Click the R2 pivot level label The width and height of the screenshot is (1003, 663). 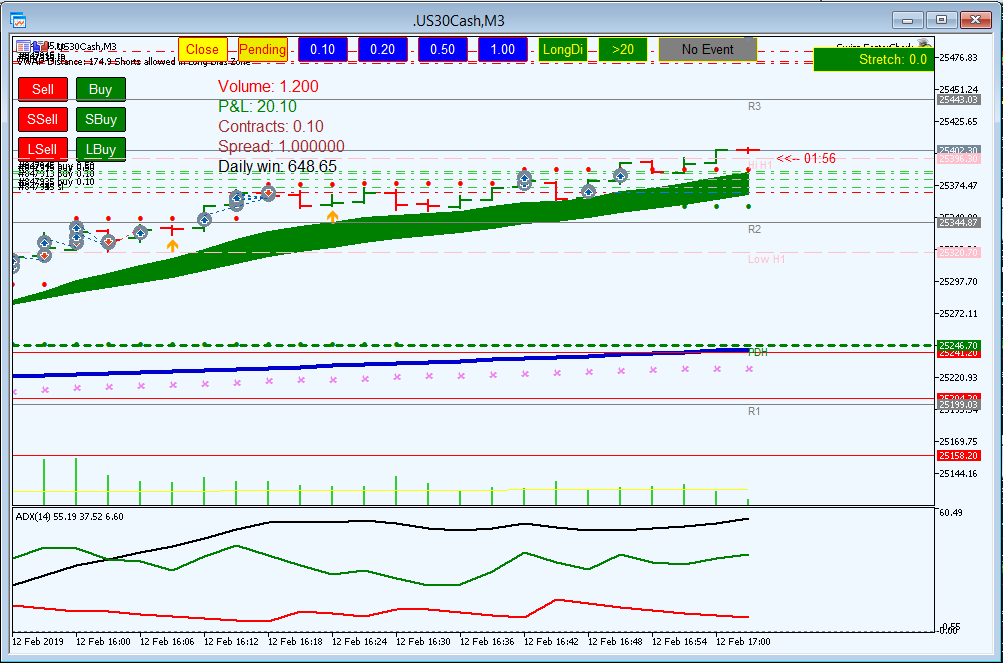tap(754, 229)
